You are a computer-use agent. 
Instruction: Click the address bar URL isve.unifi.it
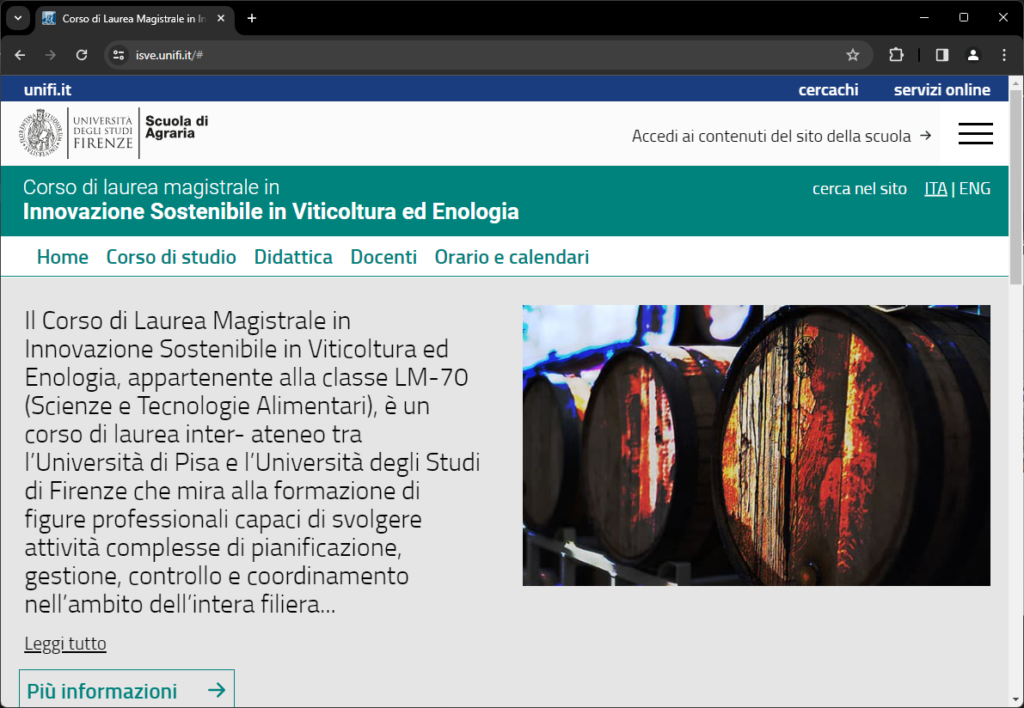[169, 56]
